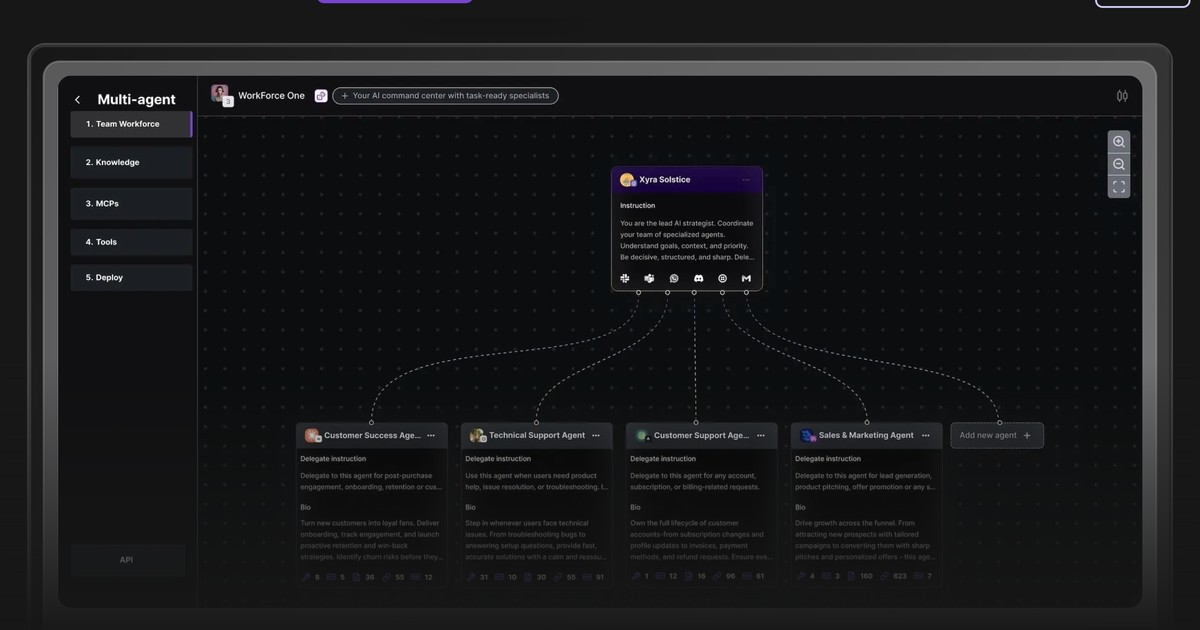Open the 3. MCPs tab

[x=131, y=203]
